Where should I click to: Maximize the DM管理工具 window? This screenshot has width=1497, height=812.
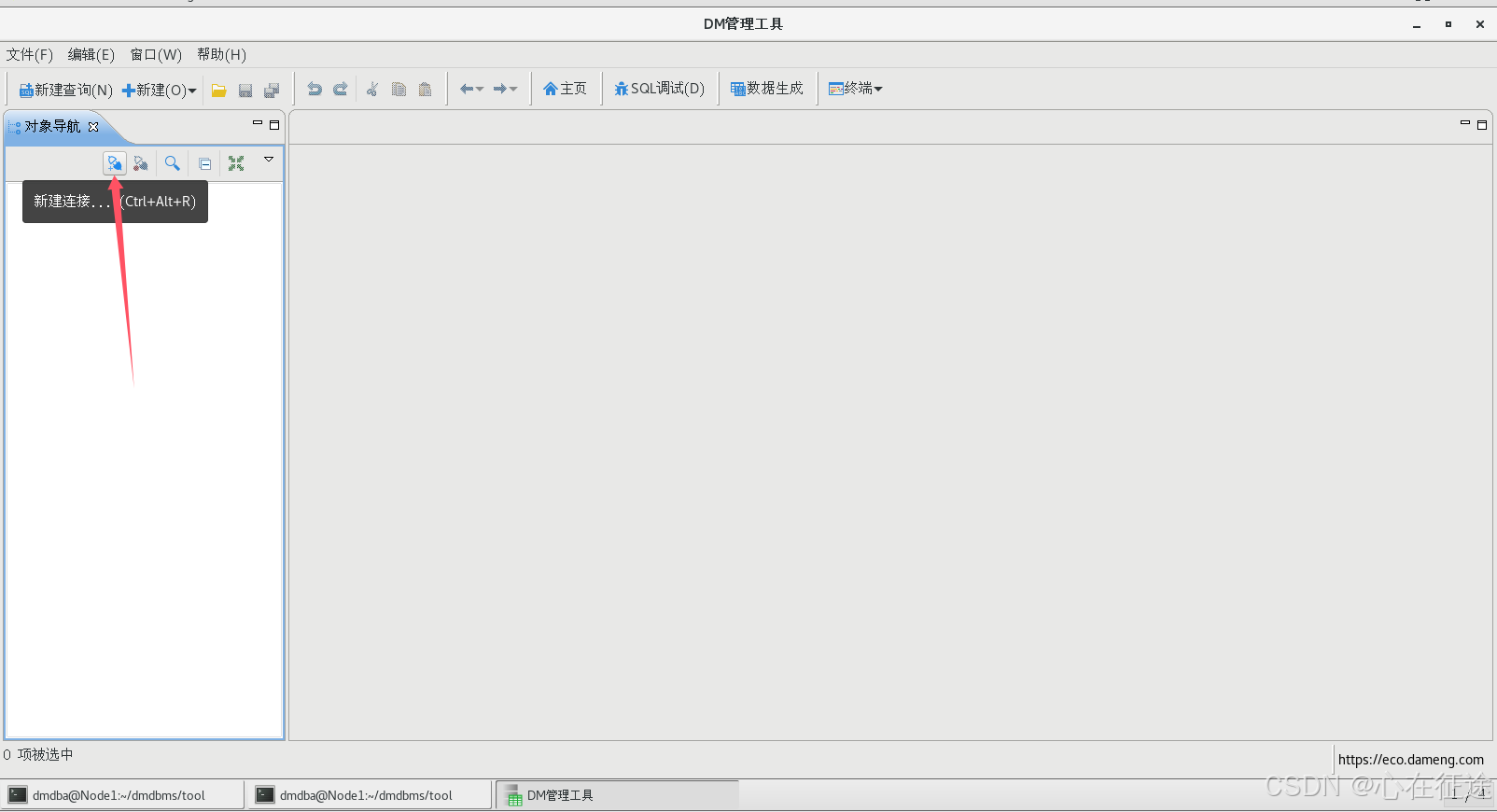point(1448,24)
